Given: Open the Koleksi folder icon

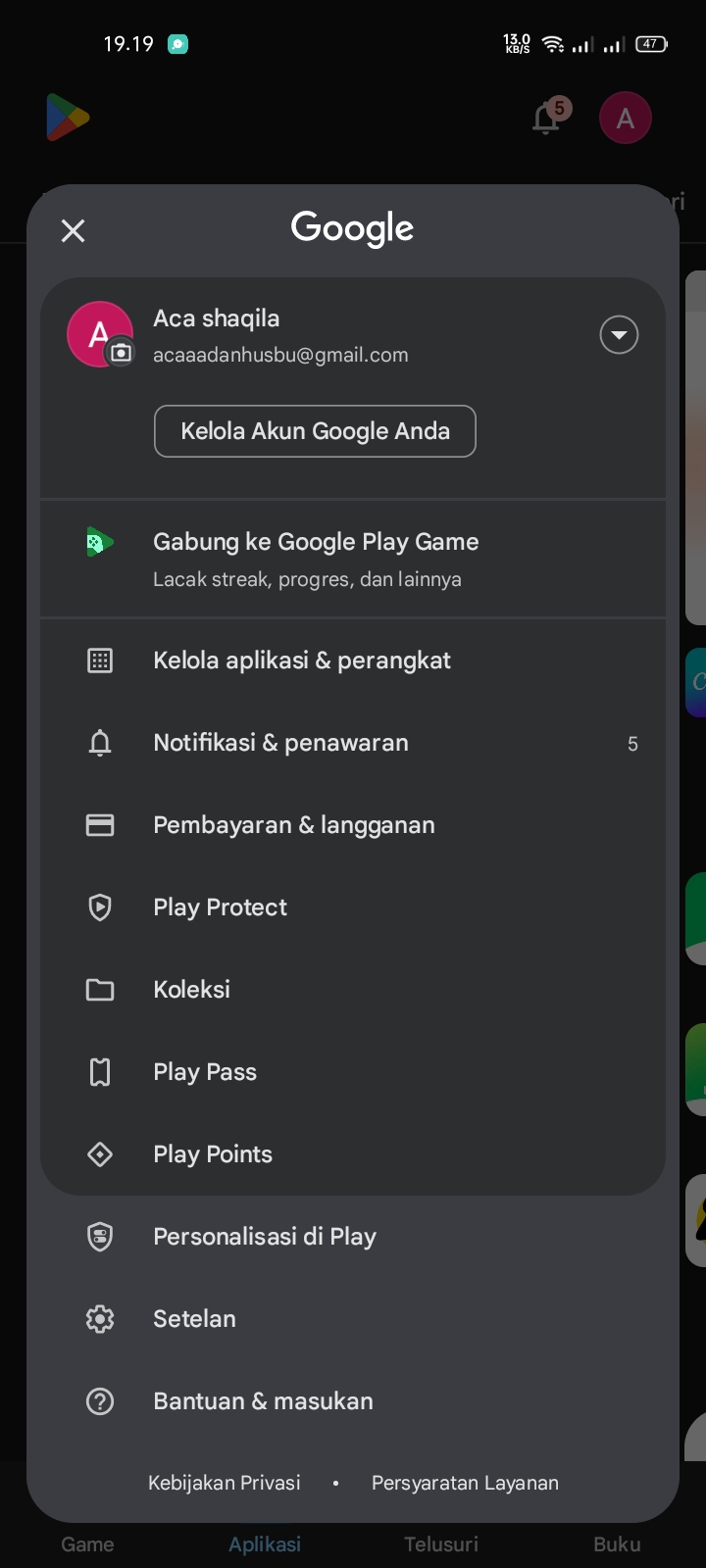Looking at the screenshot, I should click(x=100, y=990).
